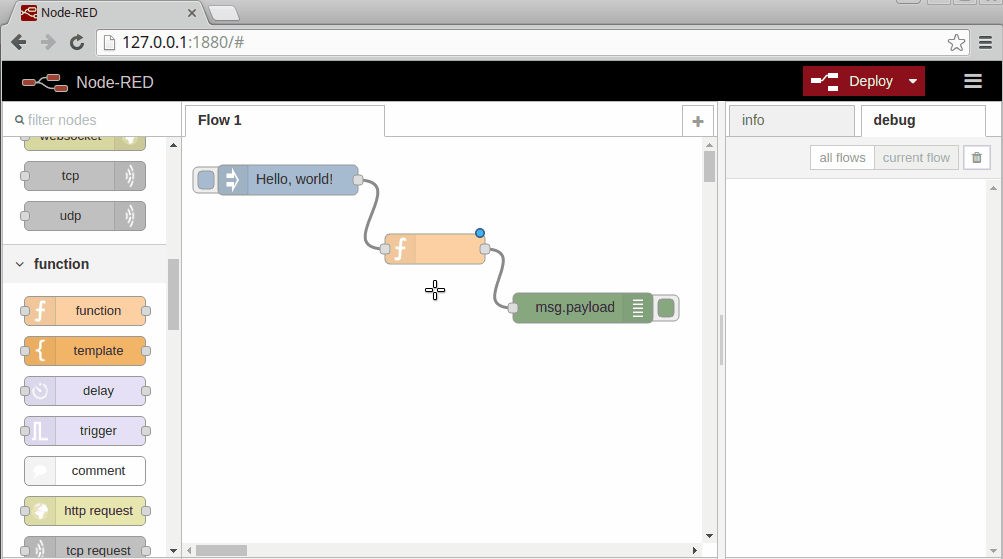Click the function node output port
1003x559 pixels.
coord(485,249)
